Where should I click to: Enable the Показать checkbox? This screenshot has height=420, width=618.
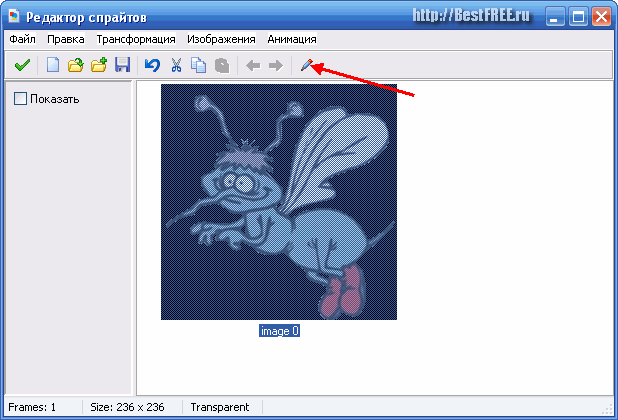coord(20,98)
